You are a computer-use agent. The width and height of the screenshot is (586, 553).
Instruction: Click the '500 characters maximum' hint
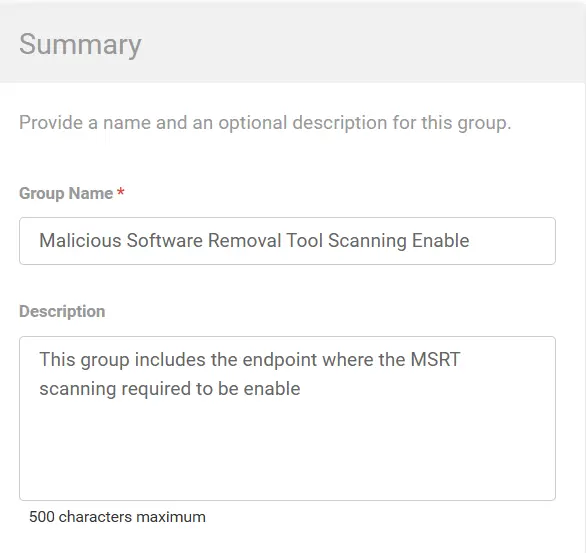117,517
